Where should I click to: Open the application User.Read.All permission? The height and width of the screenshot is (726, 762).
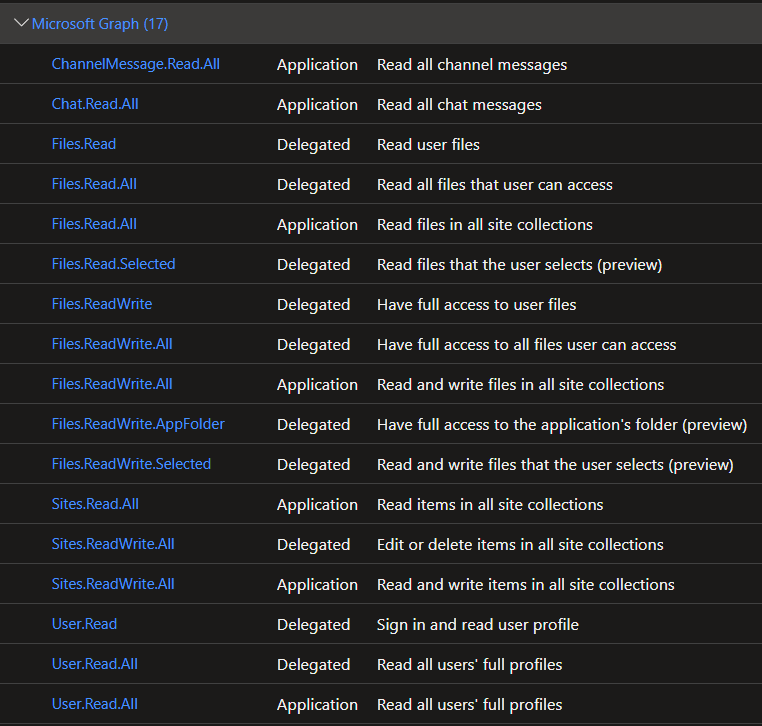(95, 704)
